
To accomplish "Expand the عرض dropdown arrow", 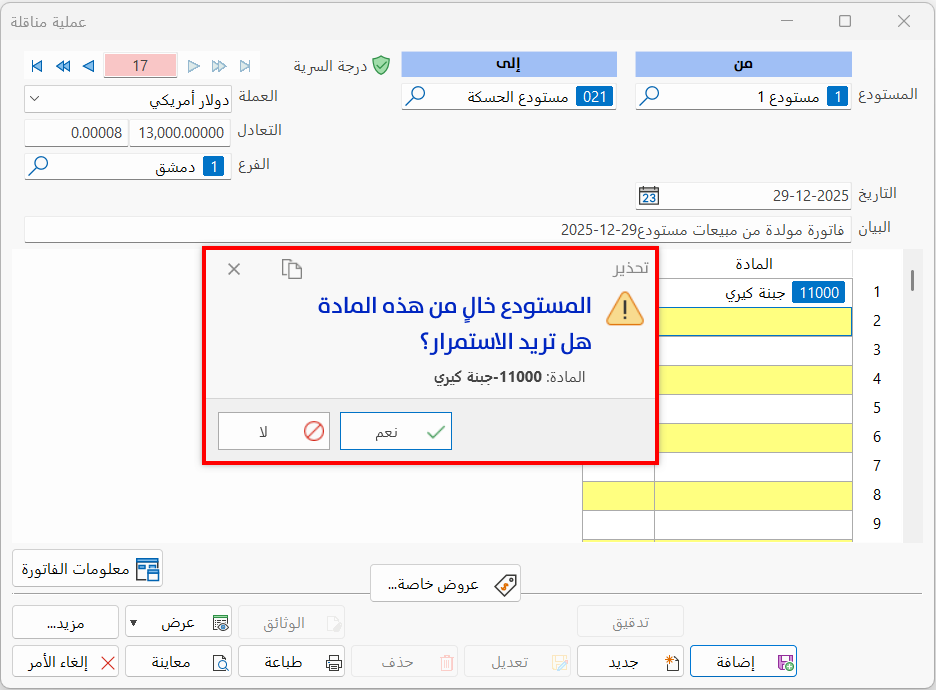I will (x=134, y=623).
